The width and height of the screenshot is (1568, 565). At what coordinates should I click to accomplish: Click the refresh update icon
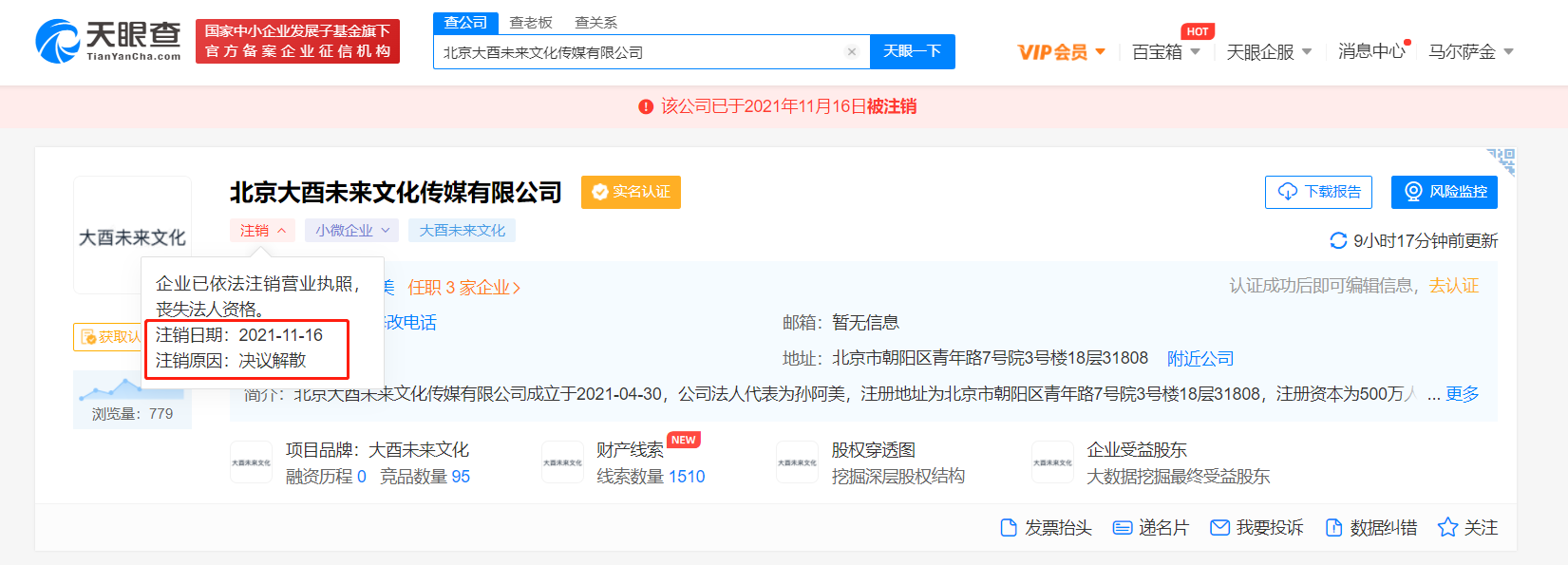pyautogui.click(x=1338, y=241)
